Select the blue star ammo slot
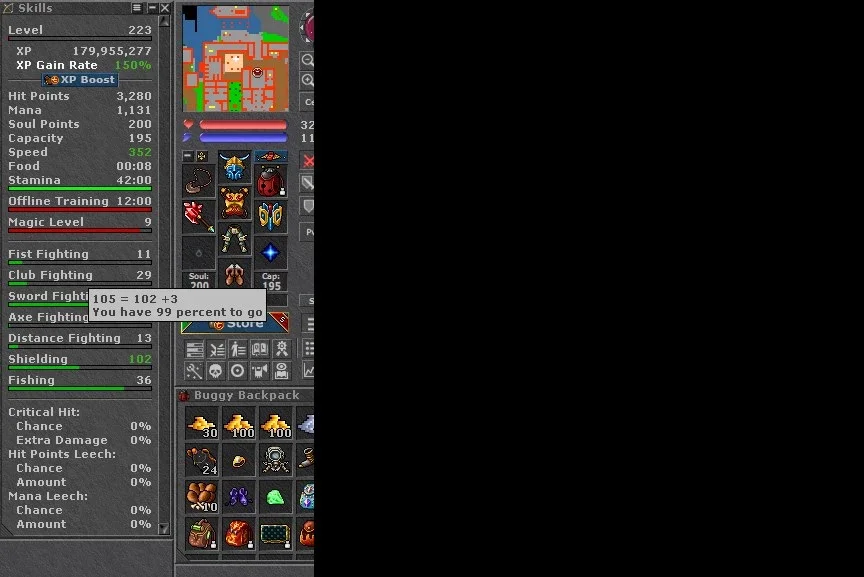Screen dimensions: 864x577 [271, 252]
